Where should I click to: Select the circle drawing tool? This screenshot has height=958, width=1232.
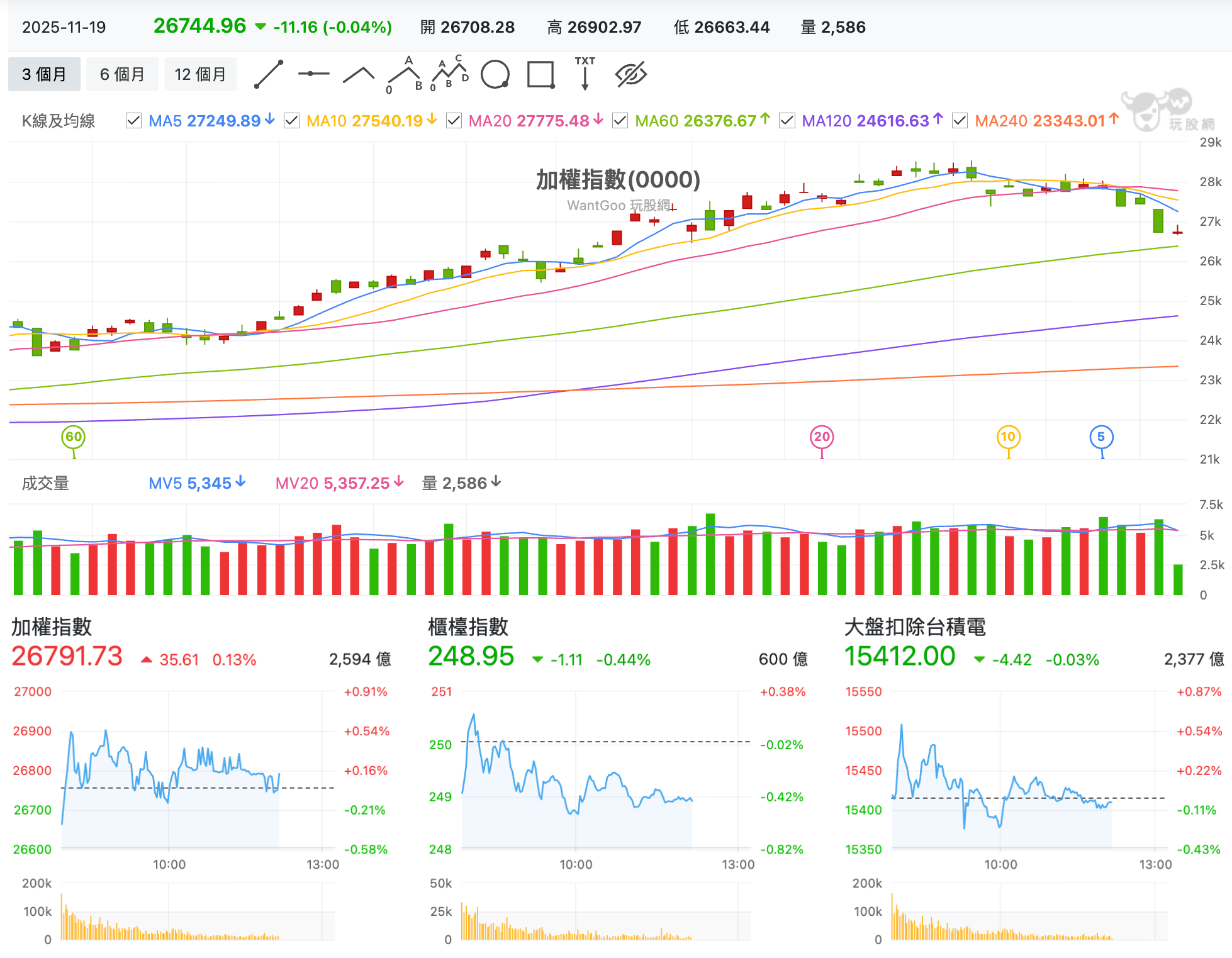click(495, 74)
